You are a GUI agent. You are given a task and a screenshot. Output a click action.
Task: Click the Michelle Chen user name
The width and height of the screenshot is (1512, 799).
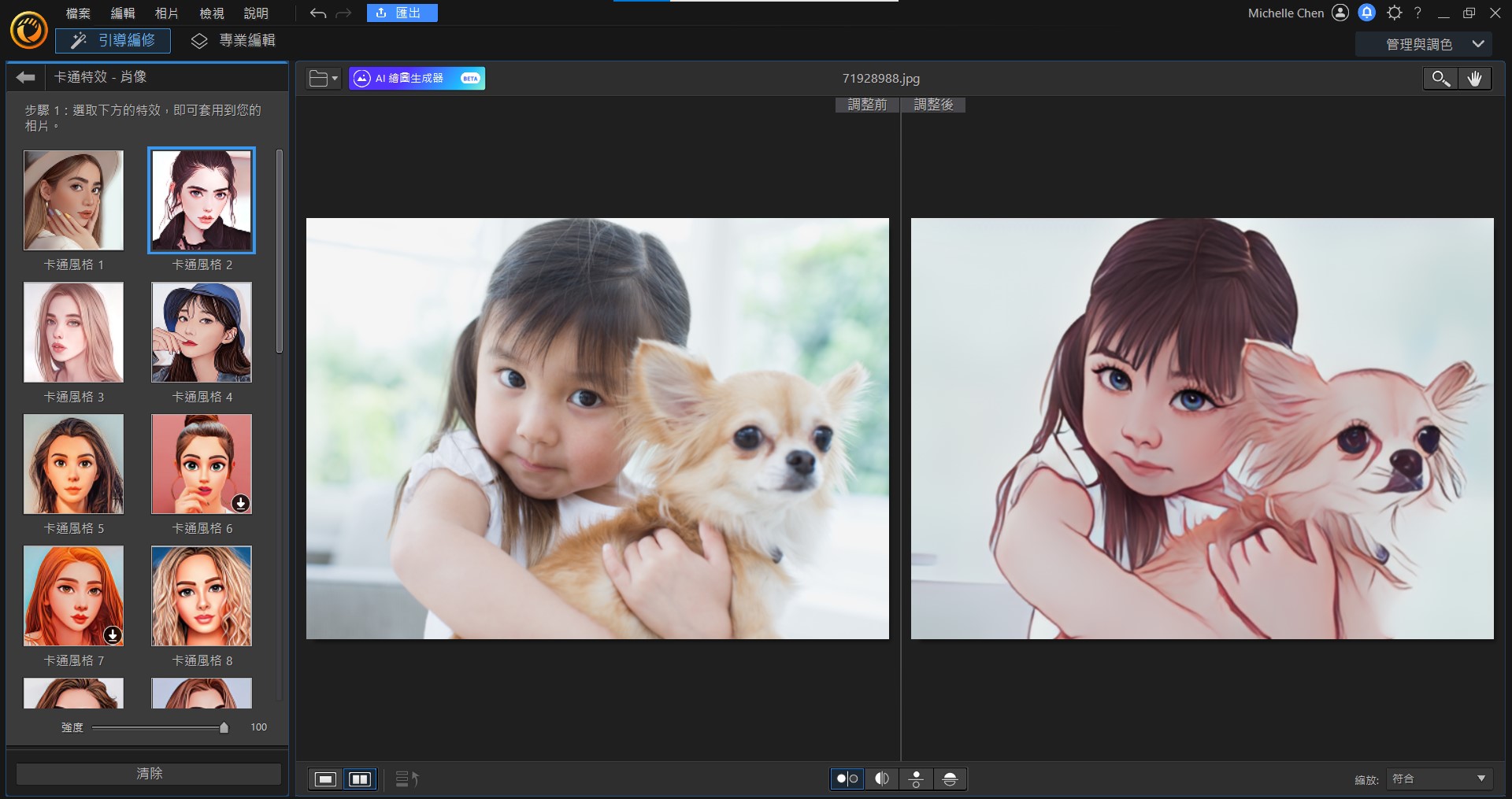(x=1286, y=13)
